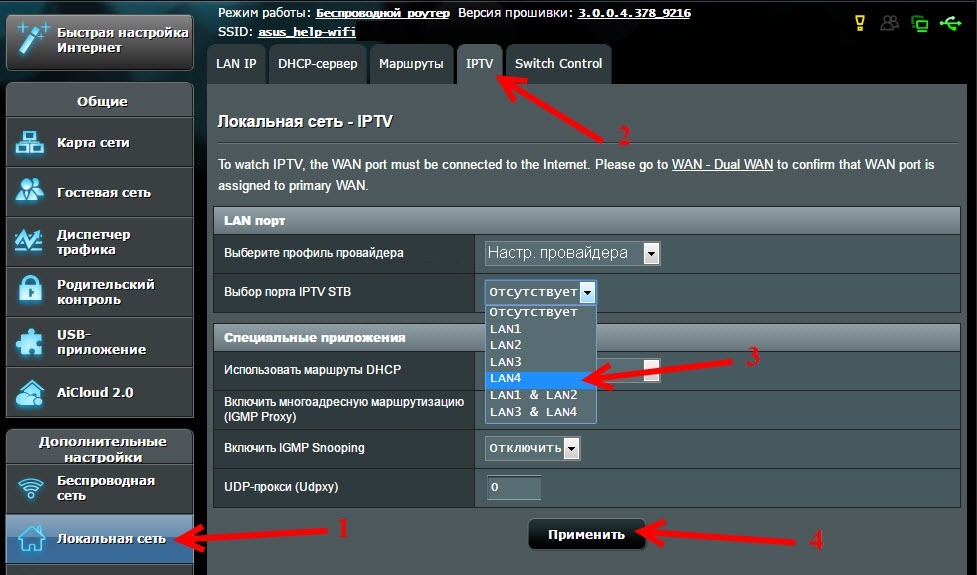Click the IPTV STB port dropdown arrow
The width and height of the screenshot is (977, 575).
[587, 292]
